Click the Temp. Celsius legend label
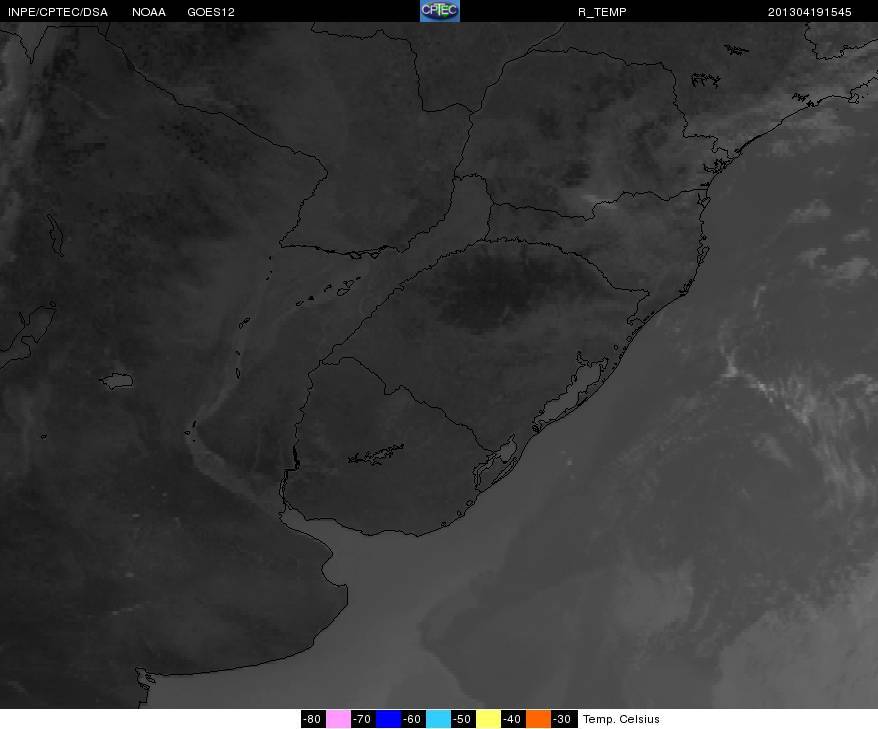Screen dimensions: 878x729 (621, 719)
